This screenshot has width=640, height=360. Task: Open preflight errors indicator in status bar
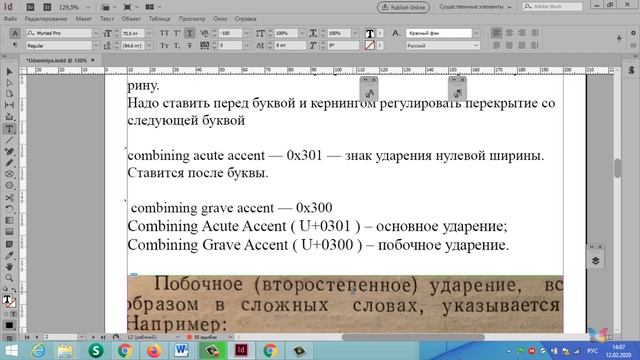click(202, 337)
